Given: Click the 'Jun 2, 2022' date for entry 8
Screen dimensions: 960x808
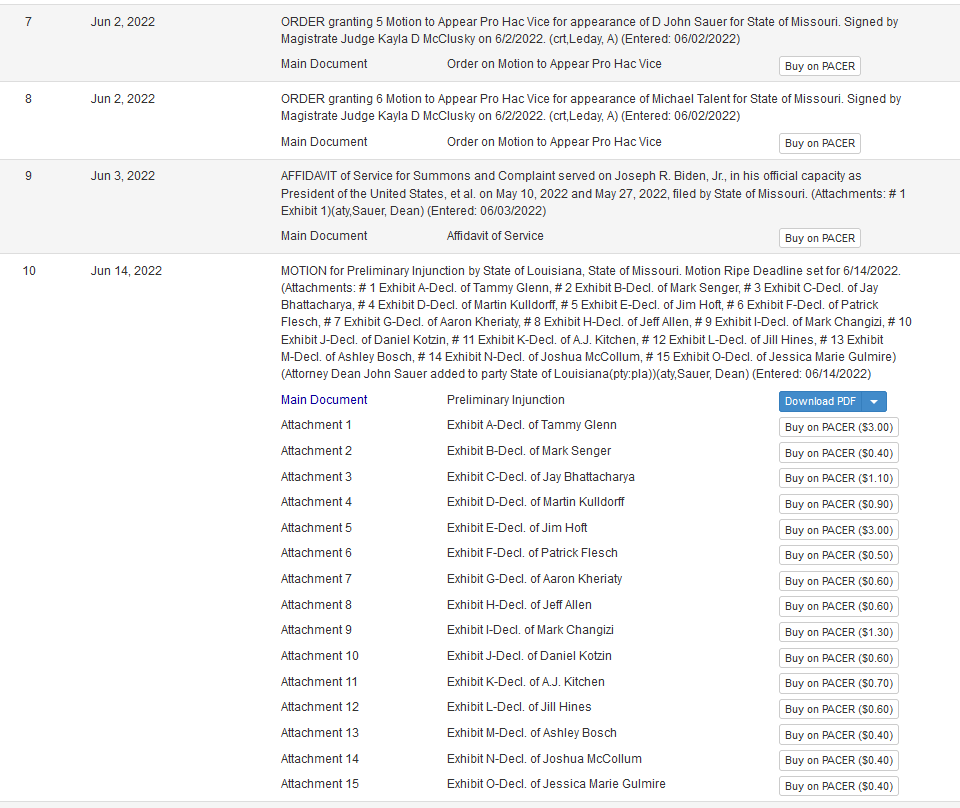Looking at the screenshot, I should click(122, 99).
